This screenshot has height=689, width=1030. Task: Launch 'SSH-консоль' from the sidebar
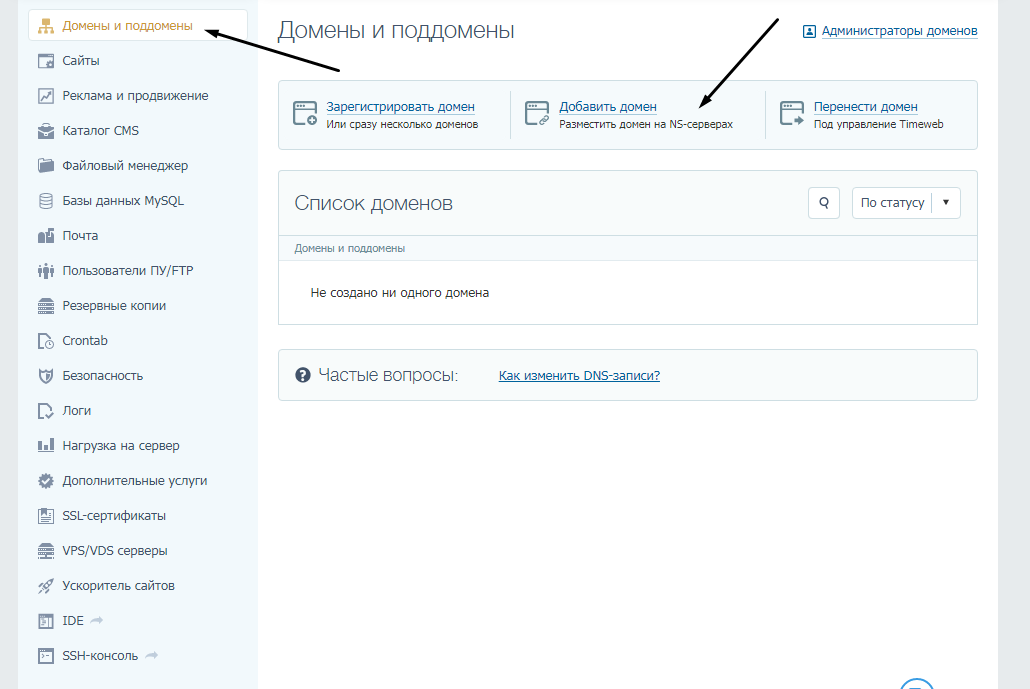click(x=100, y=656)
